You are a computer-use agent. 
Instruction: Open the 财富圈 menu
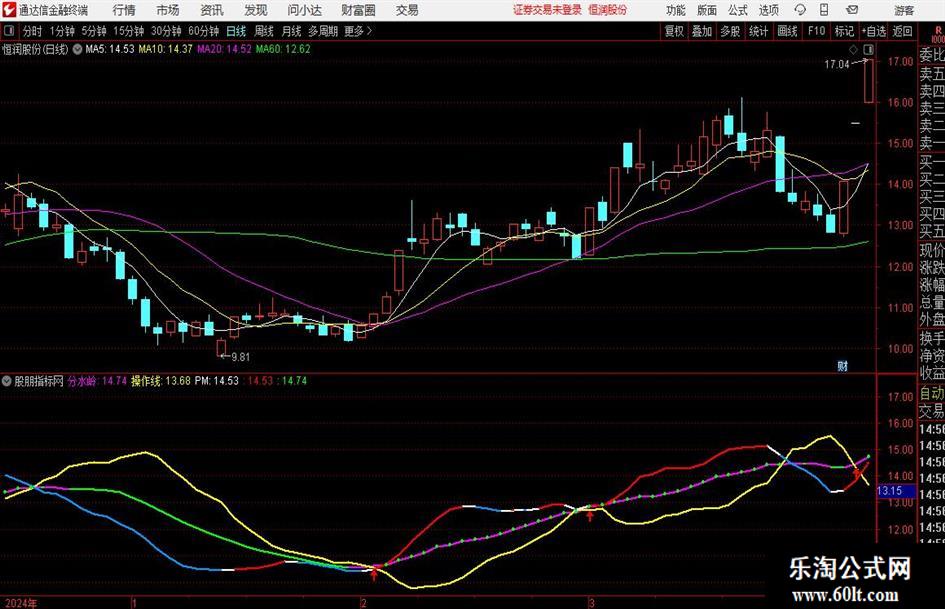pyautogui.click(x=358, y=10)
